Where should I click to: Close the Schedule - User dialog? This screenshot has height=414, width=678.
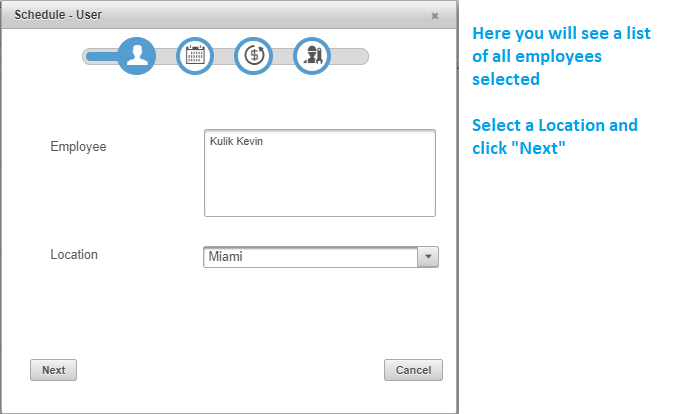[435, 16]
